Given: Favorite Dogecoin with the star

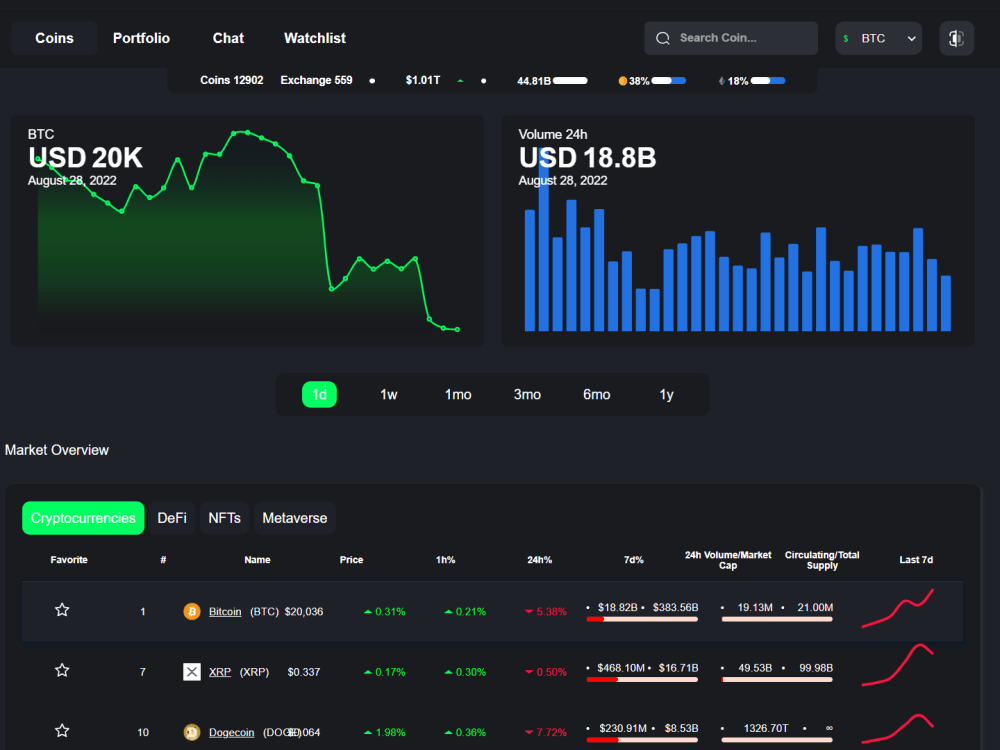Looking at the screenshot, I should (x=62, y=731).
